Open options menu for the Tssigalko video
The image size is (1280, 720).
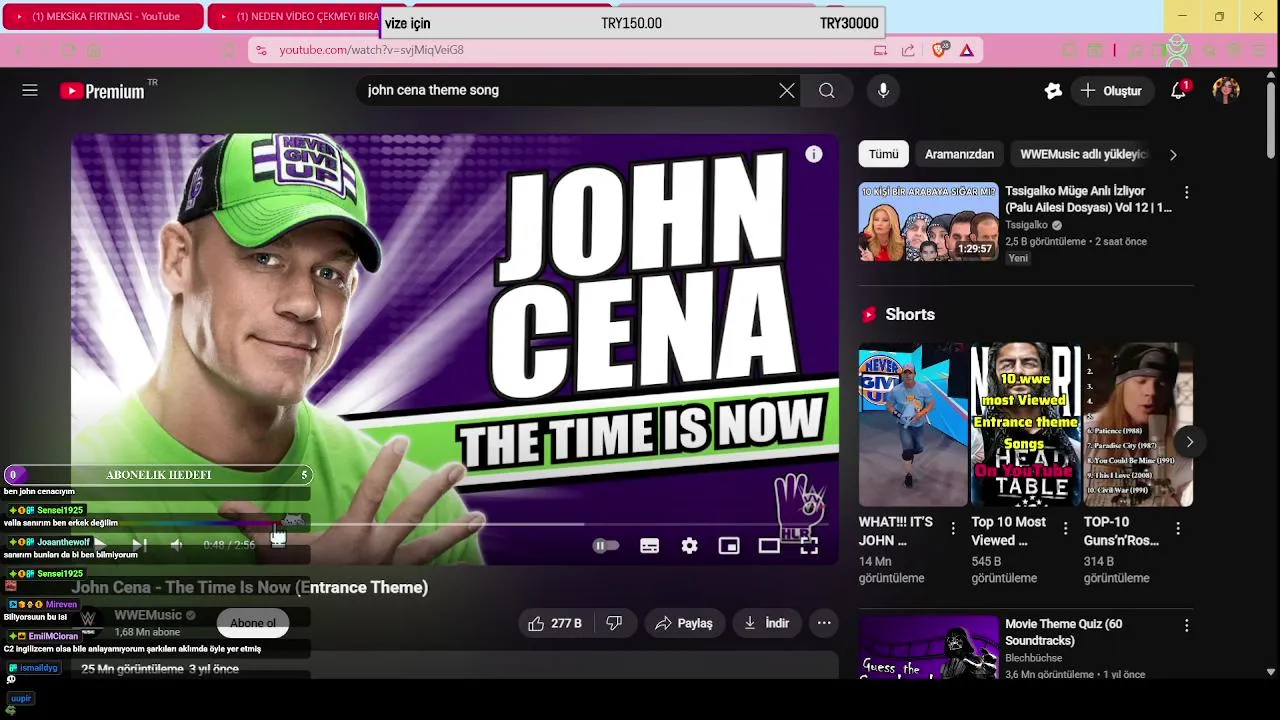(x=1187, y=192)
